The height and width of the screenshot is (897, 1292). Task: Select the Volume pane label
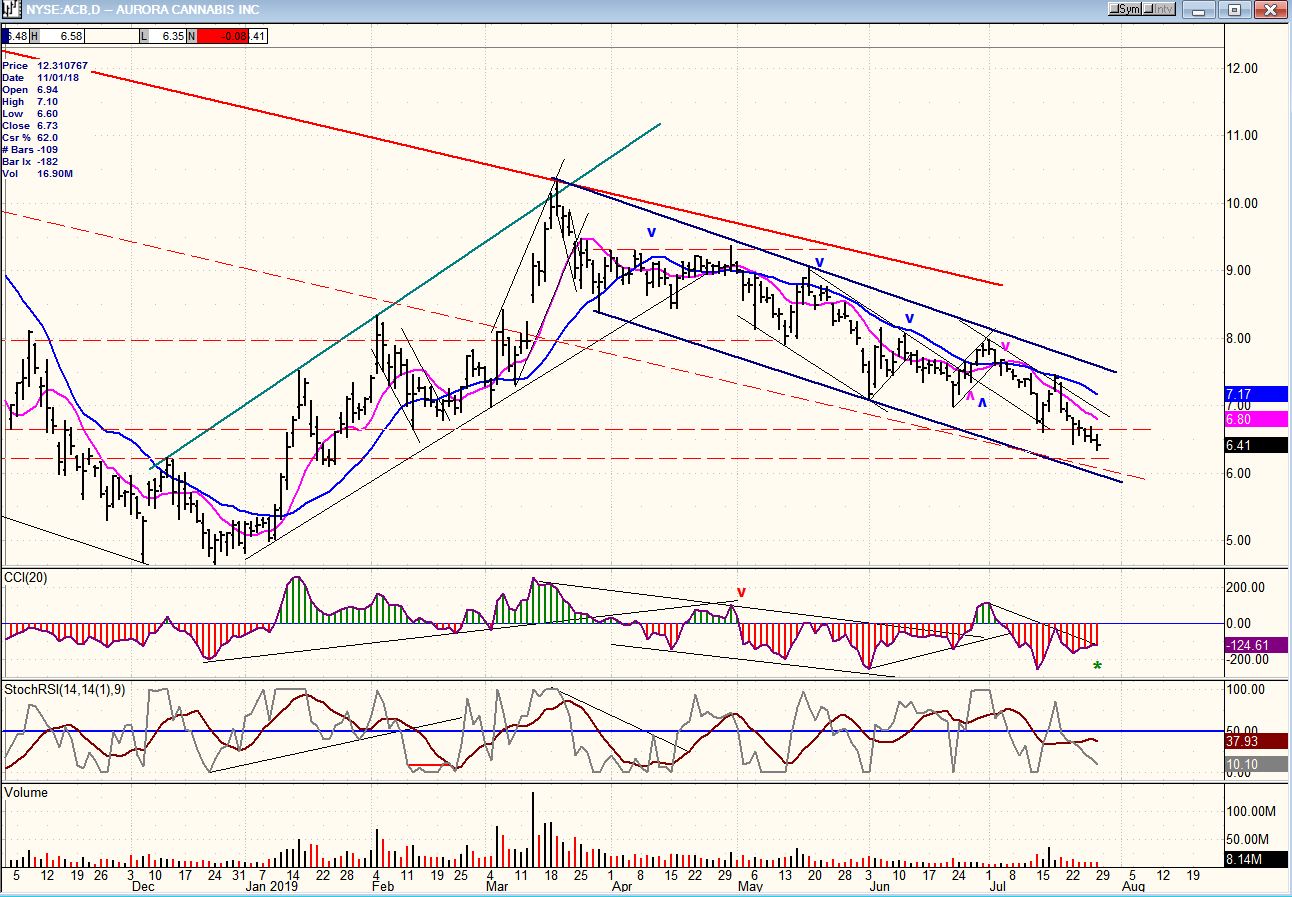tap(26, 792)
